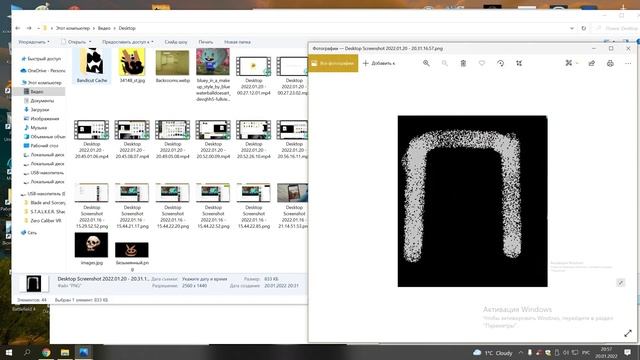640x360 pixels.
Task: Click 'Новая папка' in Explorer toolbar
Action: pyautogui.click(x=237, y=42)
